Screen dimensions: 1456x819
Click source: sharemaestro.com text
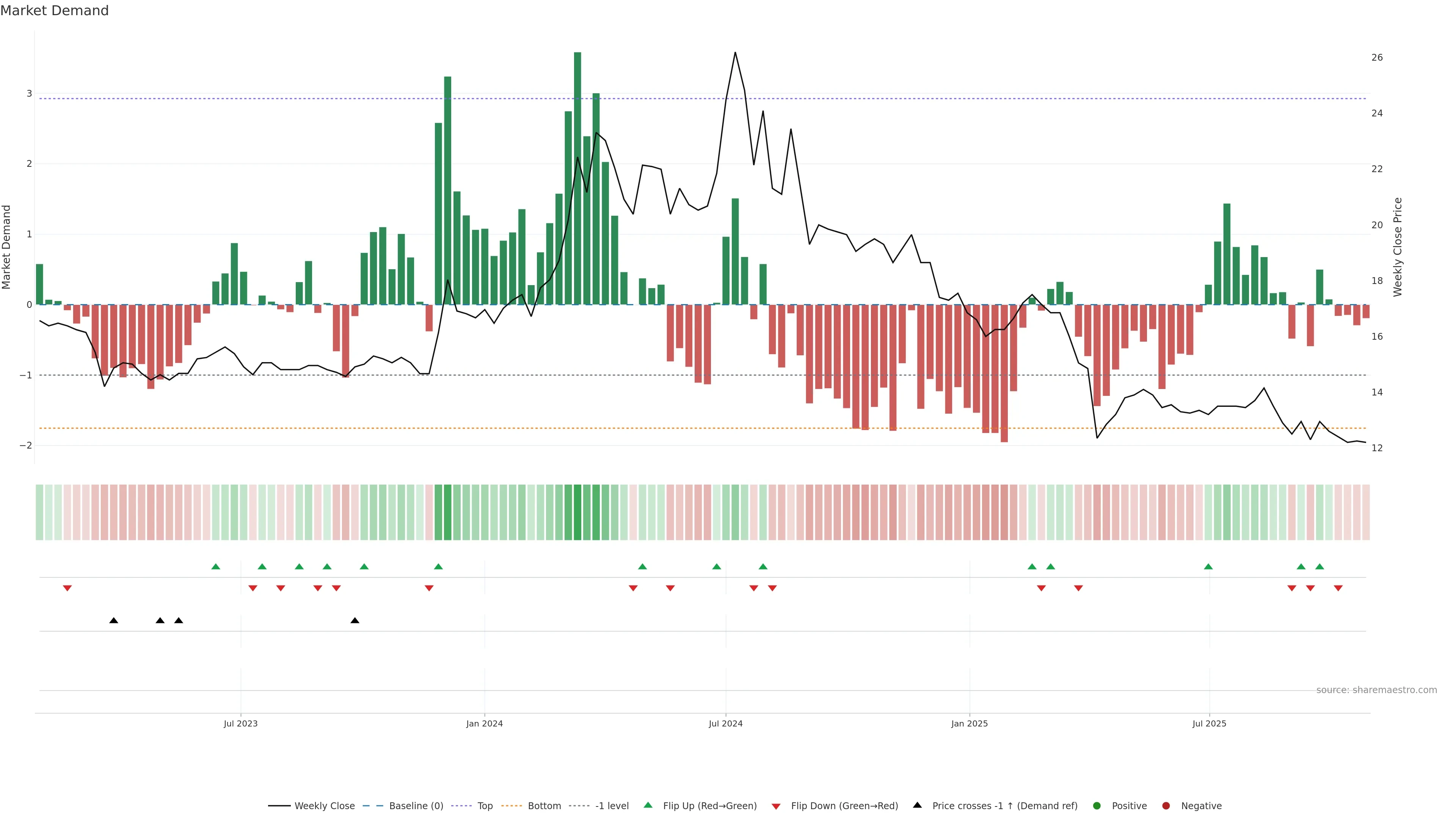(x=1376, y=690)
